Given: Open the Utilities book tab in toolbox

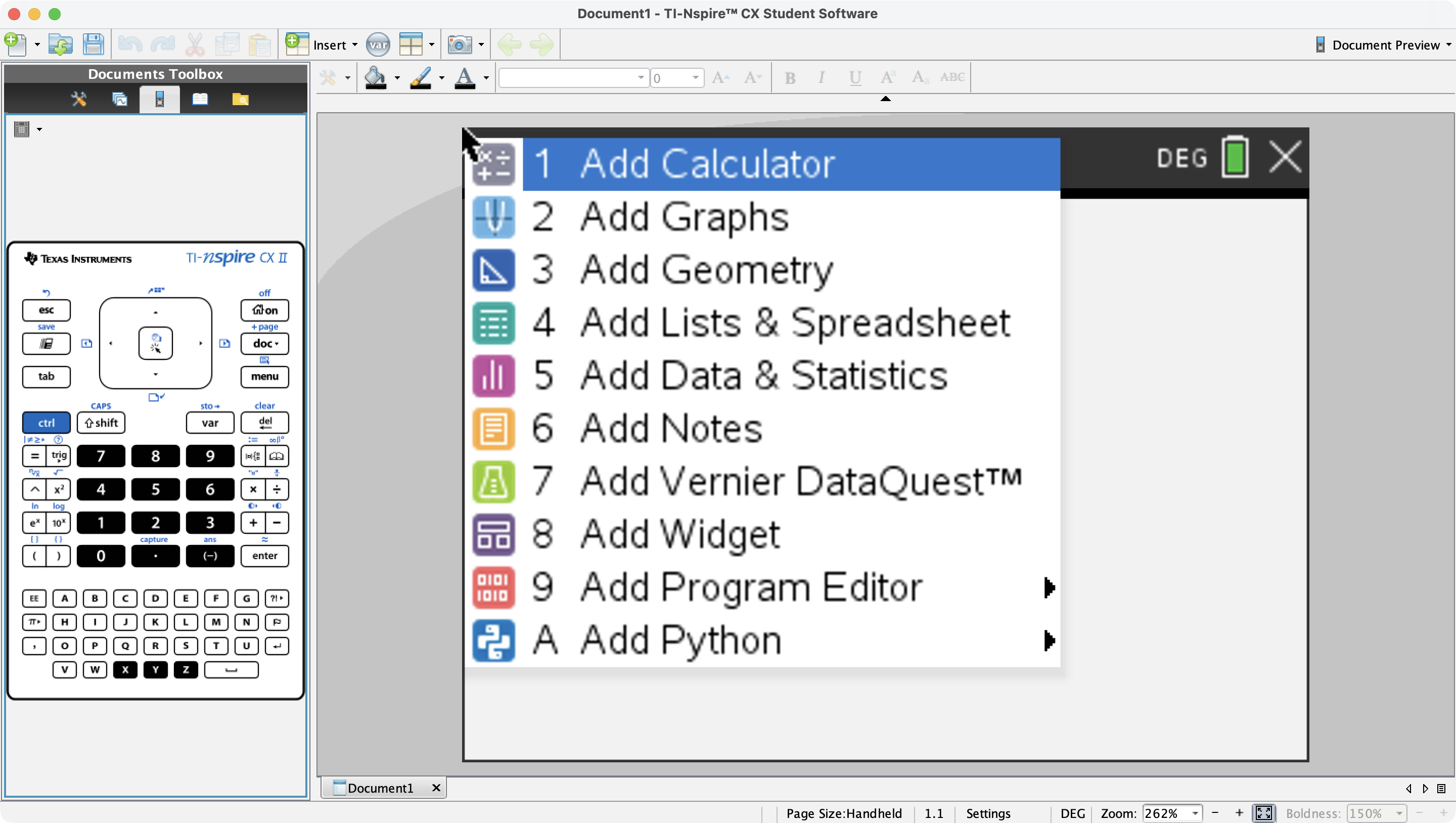Looking at the screenshot, I should [200, 99].
